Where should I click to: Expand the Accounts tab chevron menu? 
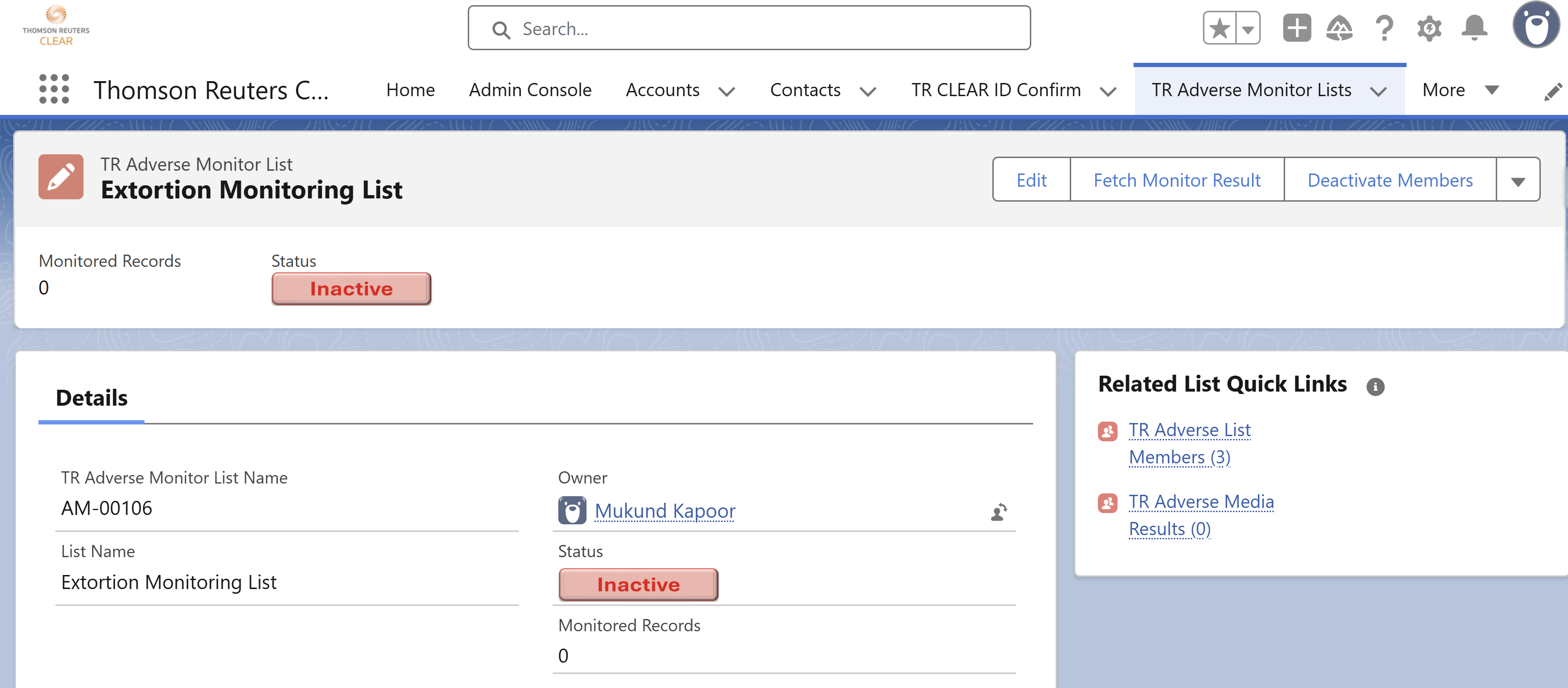(726, 91)
